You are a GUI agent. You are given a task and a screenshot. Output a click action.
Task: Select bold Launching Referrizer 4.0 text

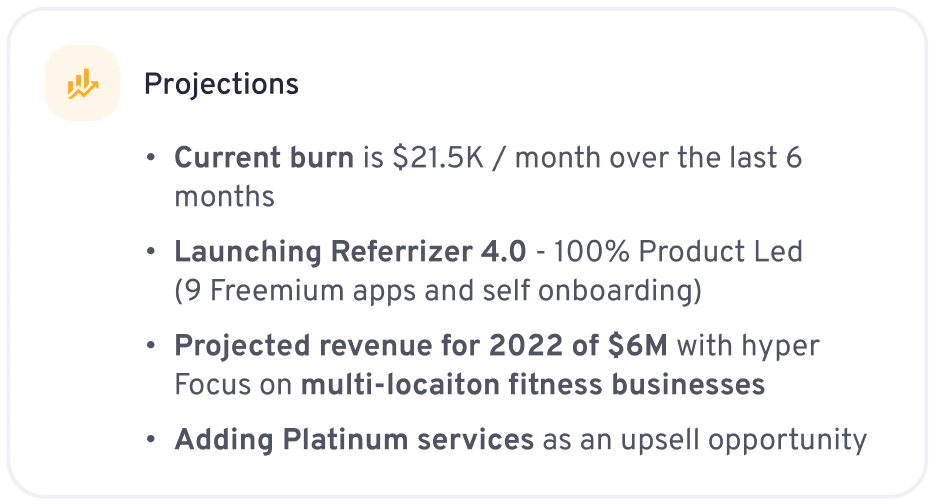click(x=350, y=252)
